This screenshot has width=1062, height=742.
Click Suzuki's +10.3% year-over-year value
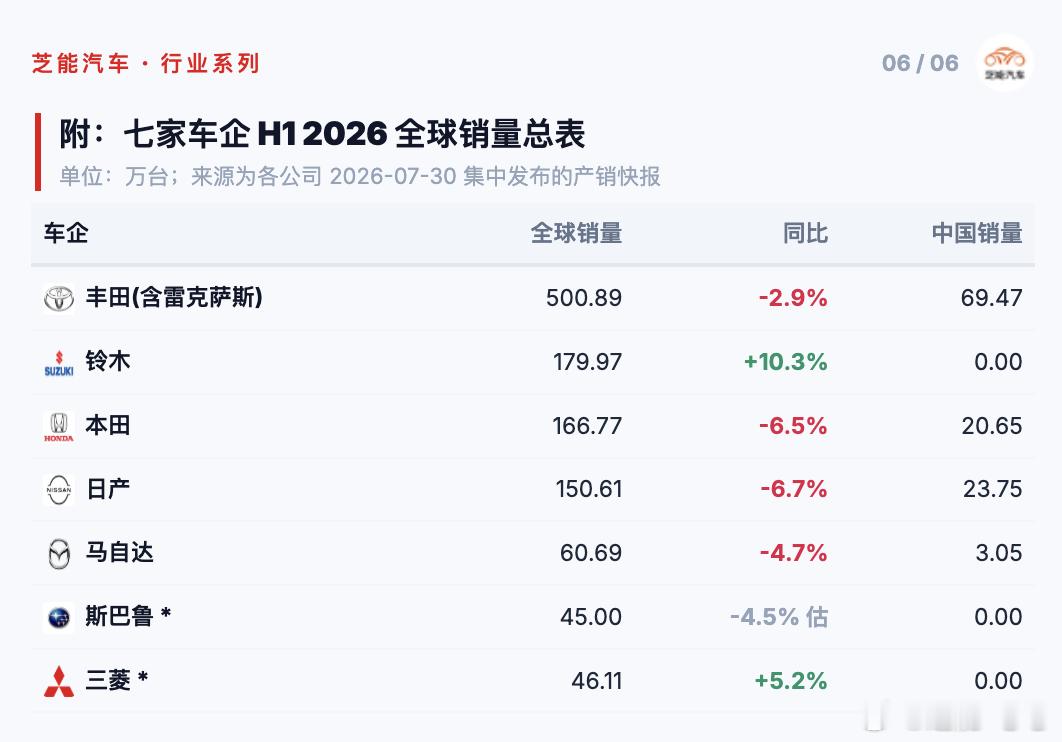[x=786, y=362]
